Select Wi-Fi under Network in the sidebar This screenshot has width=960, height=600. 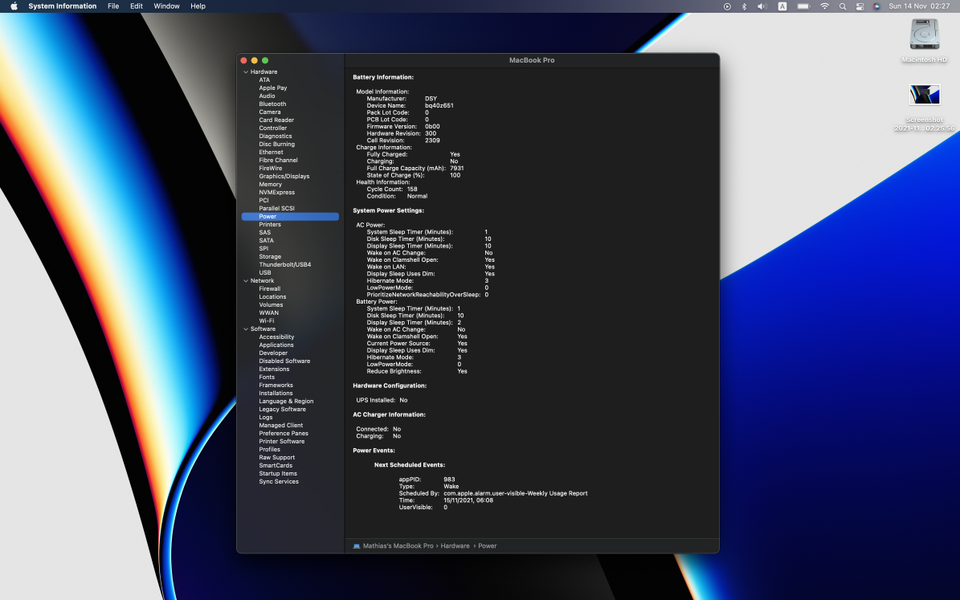click(266, 321)
